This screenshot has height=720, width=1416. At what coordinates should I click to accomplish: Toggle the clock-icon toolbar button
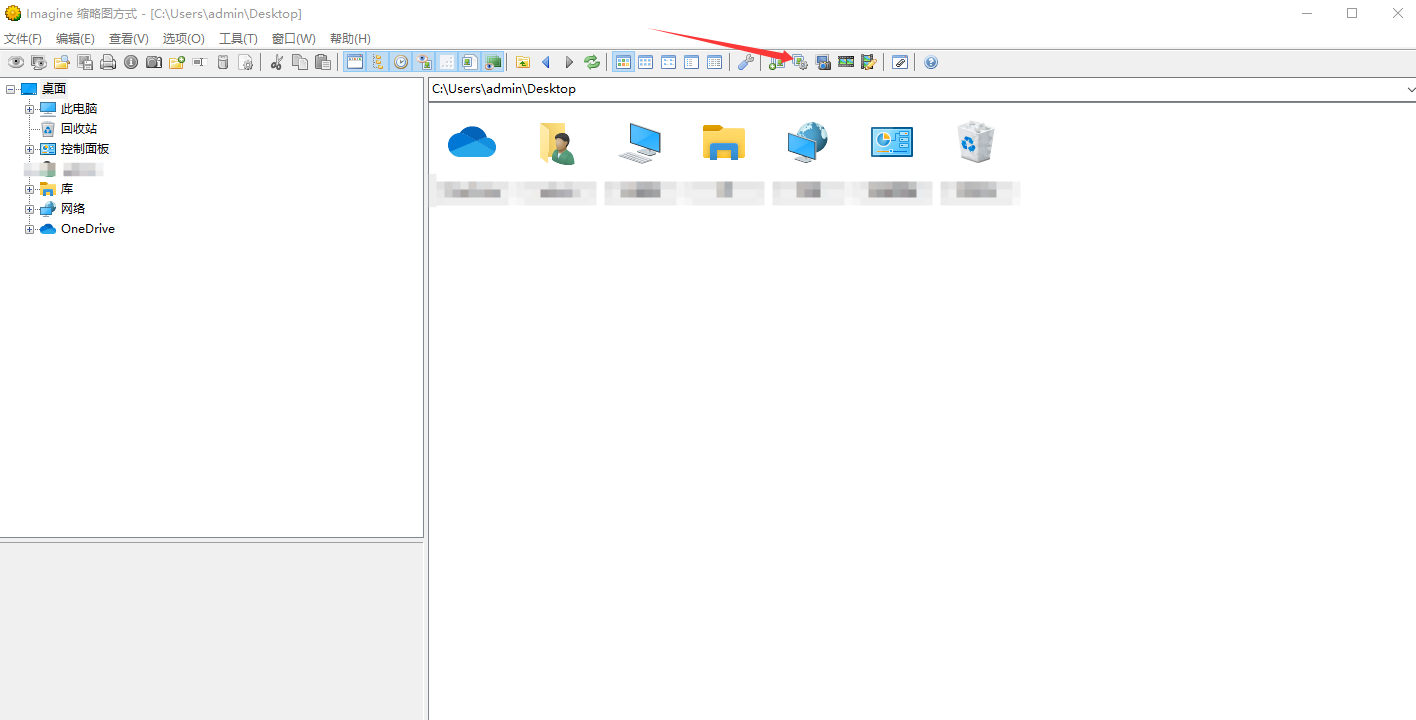[401, 62]
